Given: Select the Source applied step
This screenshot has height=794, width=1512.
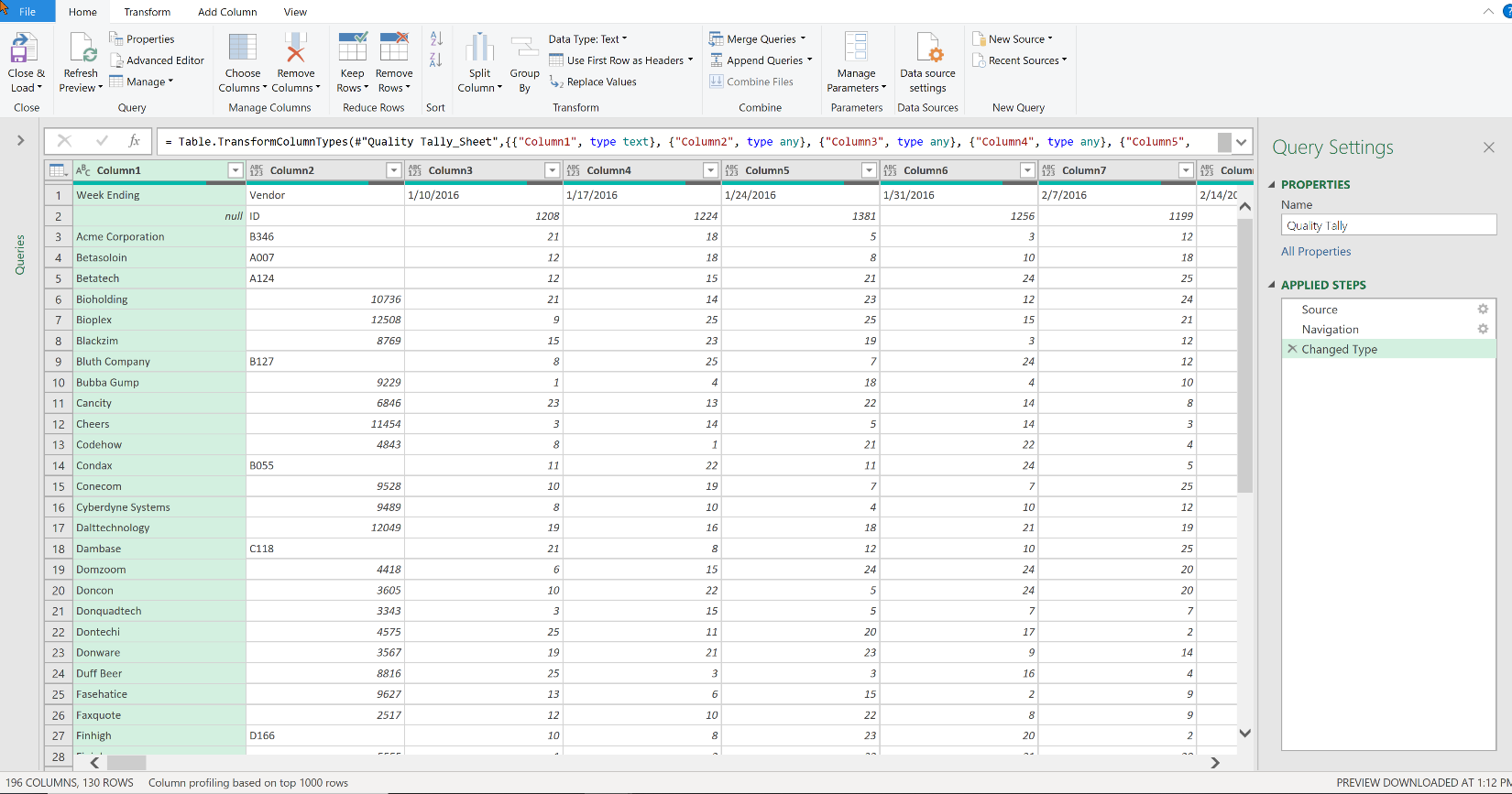Looking at the screenshot, I should 1388,310.
